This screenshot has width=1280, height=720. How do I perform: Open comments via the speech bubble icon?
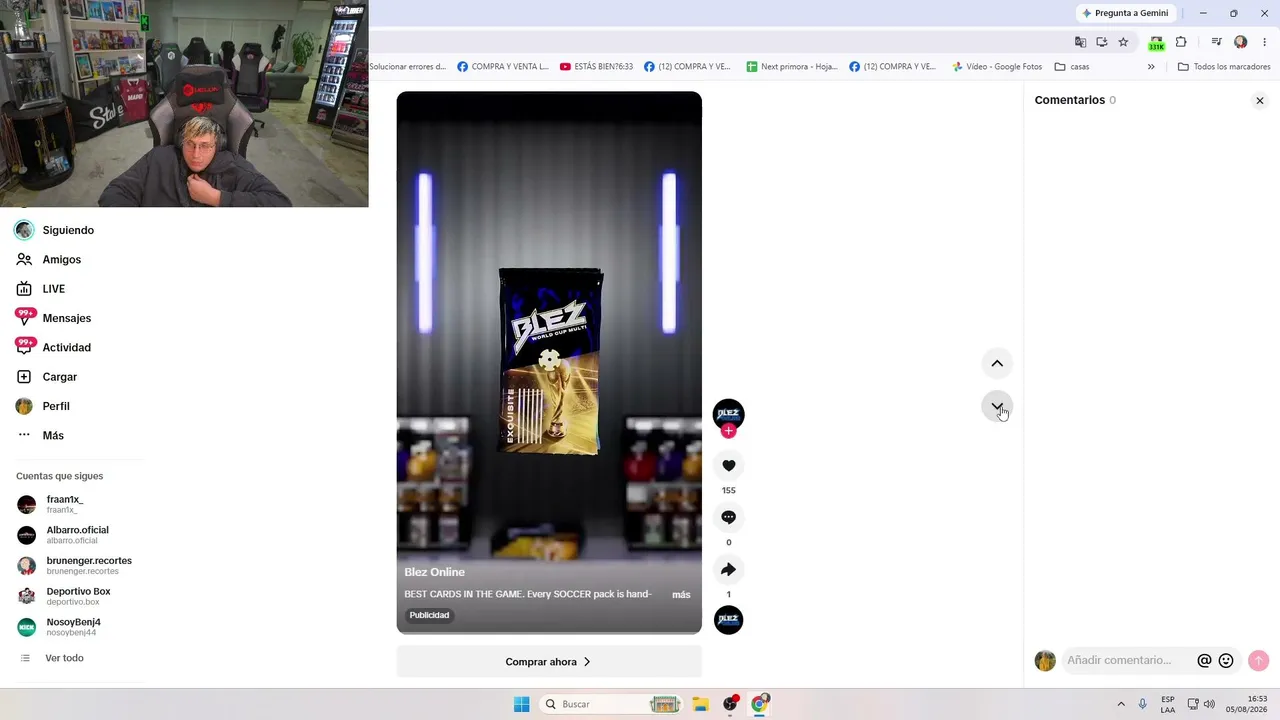coord(728,517)
